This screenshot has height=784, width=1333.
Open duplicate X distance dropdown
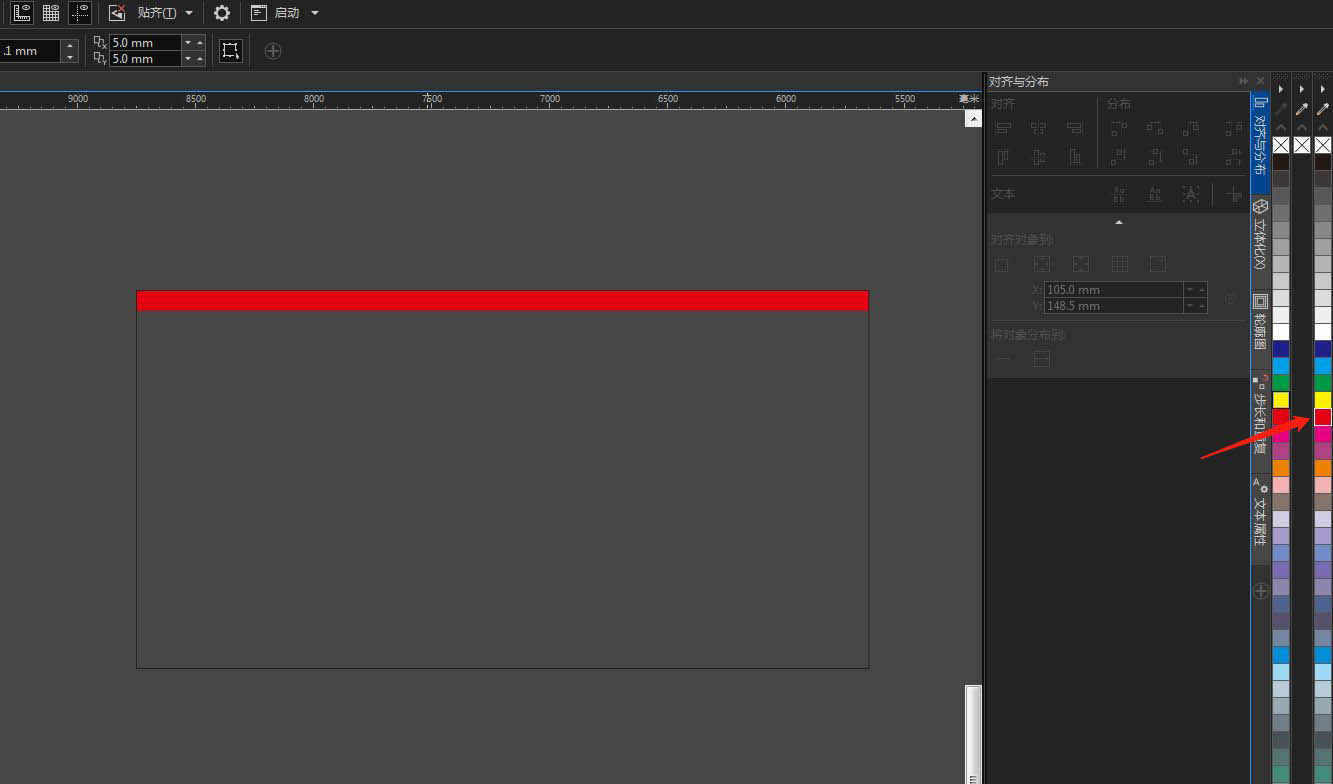click(188, 42)
